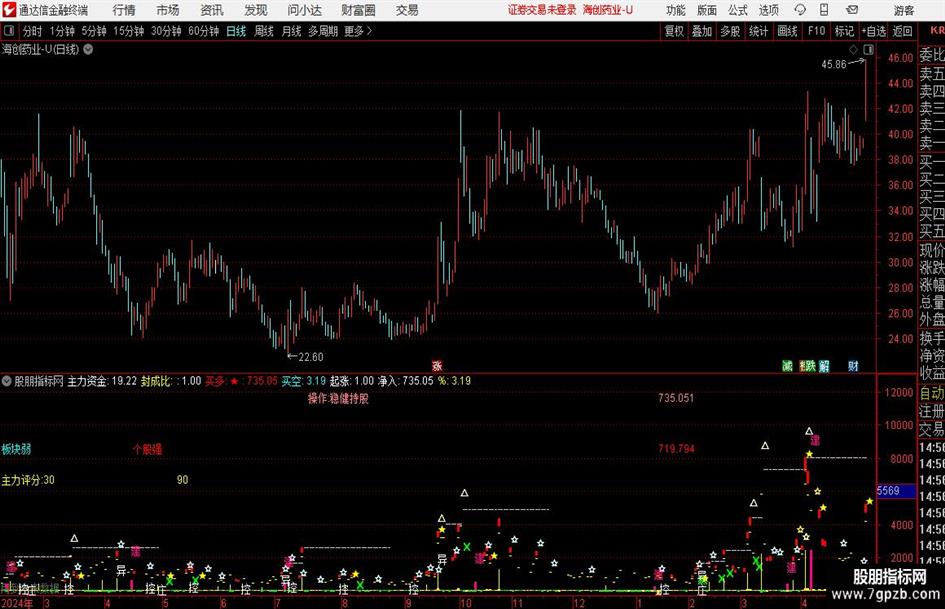Click the 45.86 high price label
Screen dimensions: 945x609
pyautogui.click(x=834, y=65)
